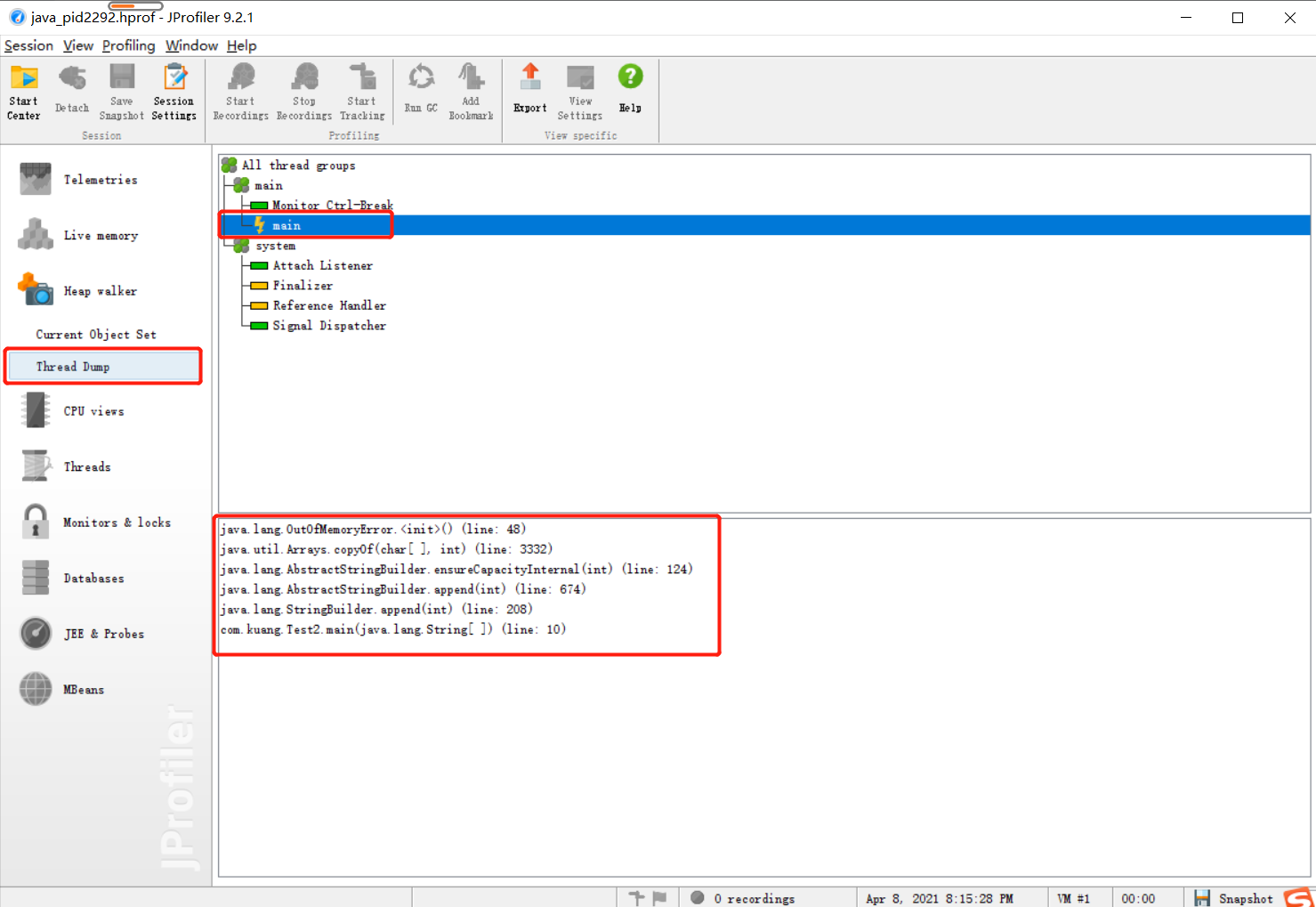The width and height of the screenshot is (1316, 907).
Task: Click the VM #1 status entry
Action: (1073, 899)
